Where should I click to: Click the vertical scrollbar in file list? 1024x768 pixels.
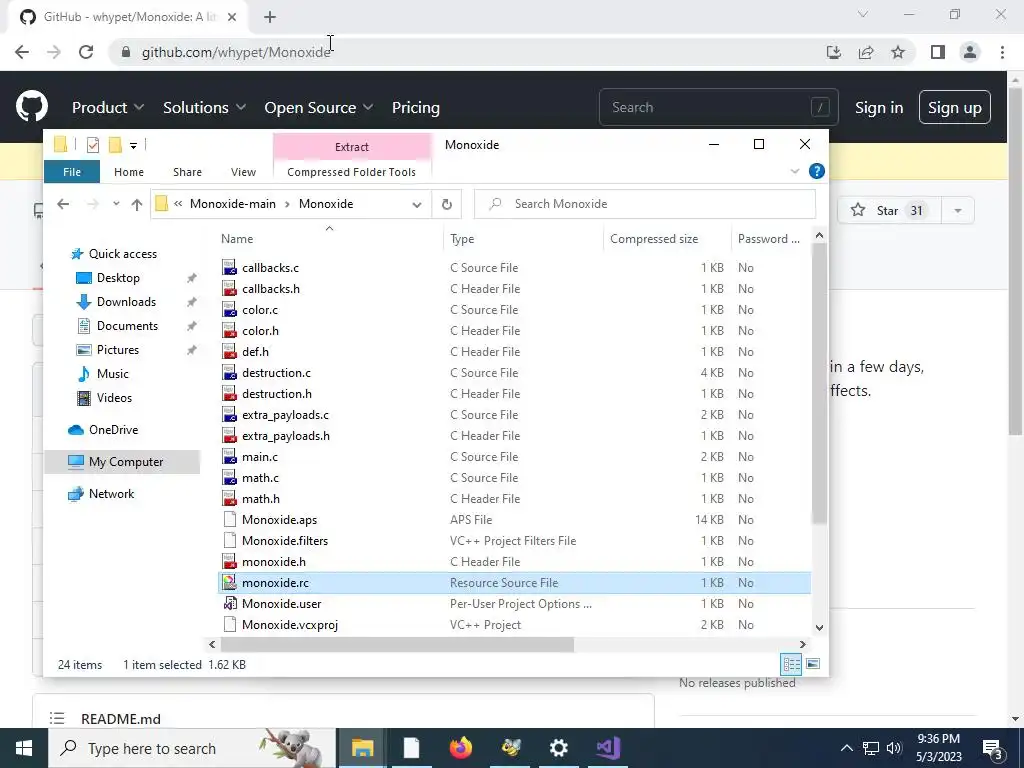click(819, 382)
